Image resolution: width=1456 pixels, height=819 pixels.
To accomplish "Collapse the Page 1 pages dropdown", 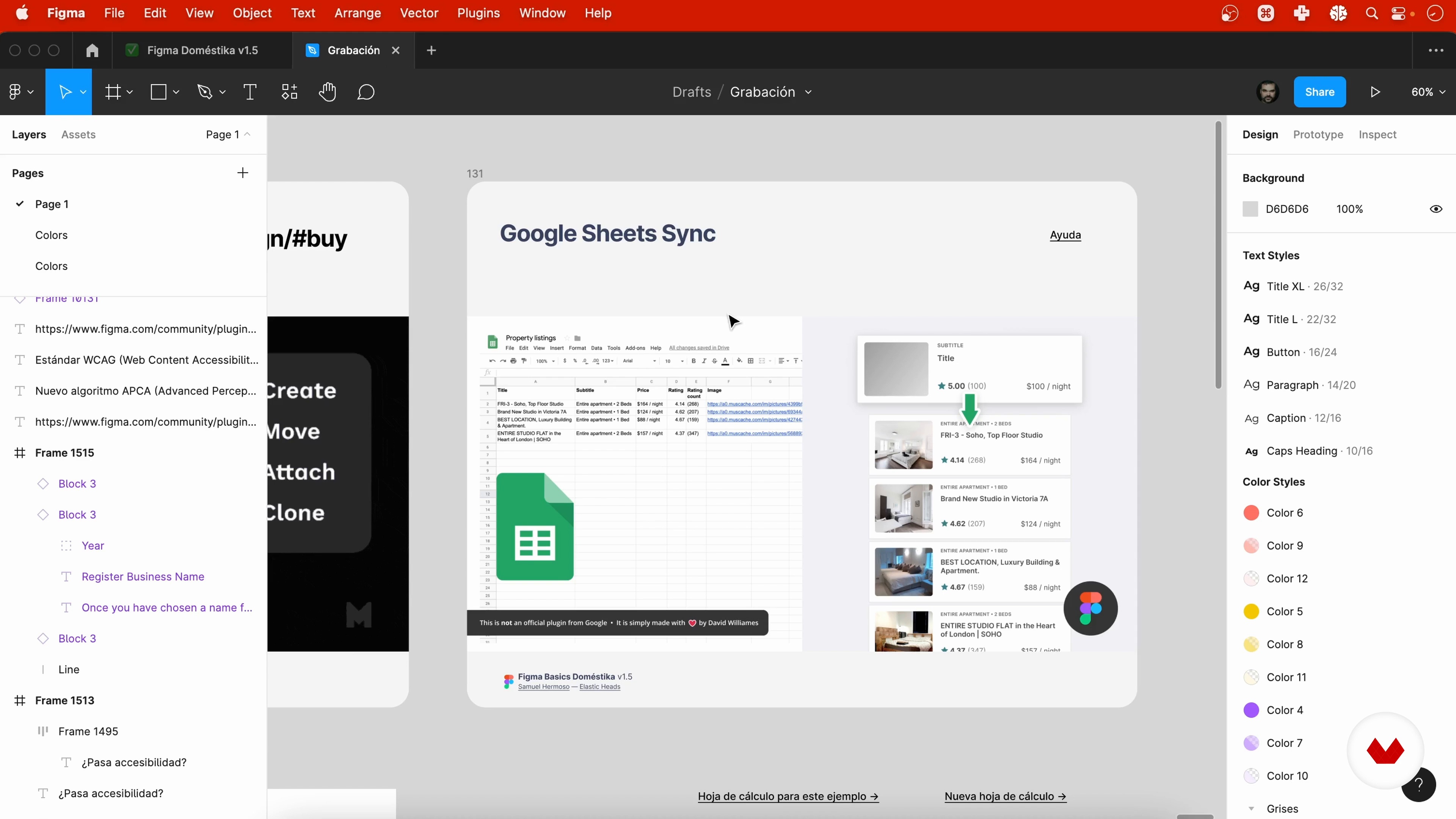I will click(x=228, y=135).
